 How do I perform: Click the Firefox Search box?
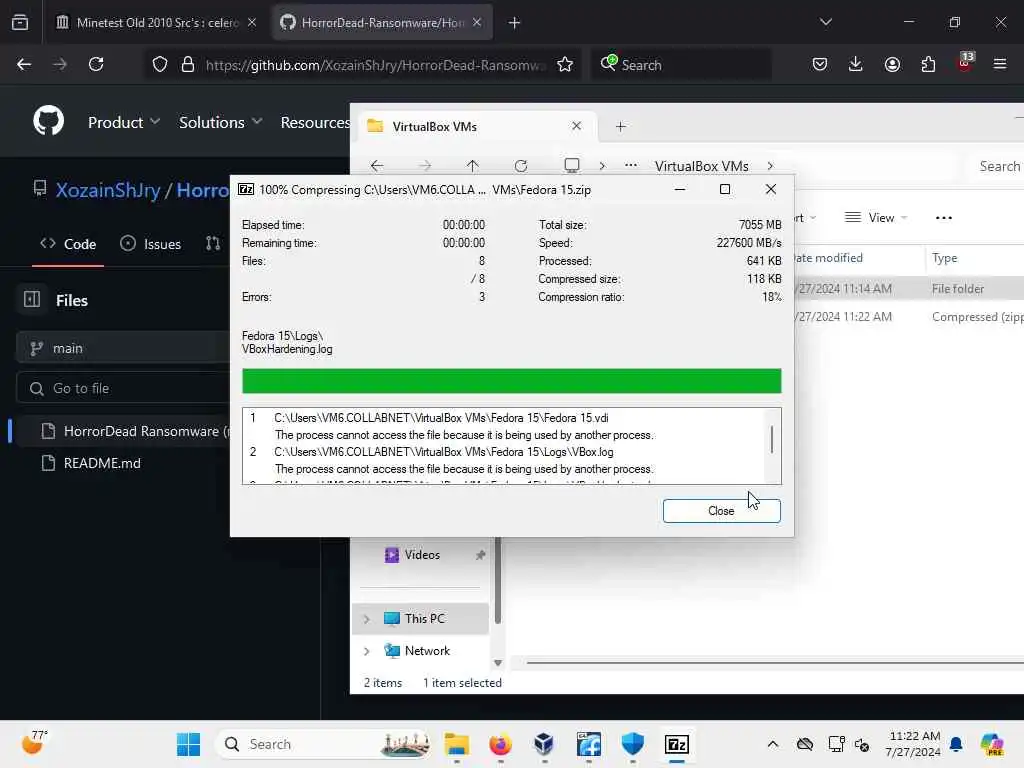coord(681,65)
